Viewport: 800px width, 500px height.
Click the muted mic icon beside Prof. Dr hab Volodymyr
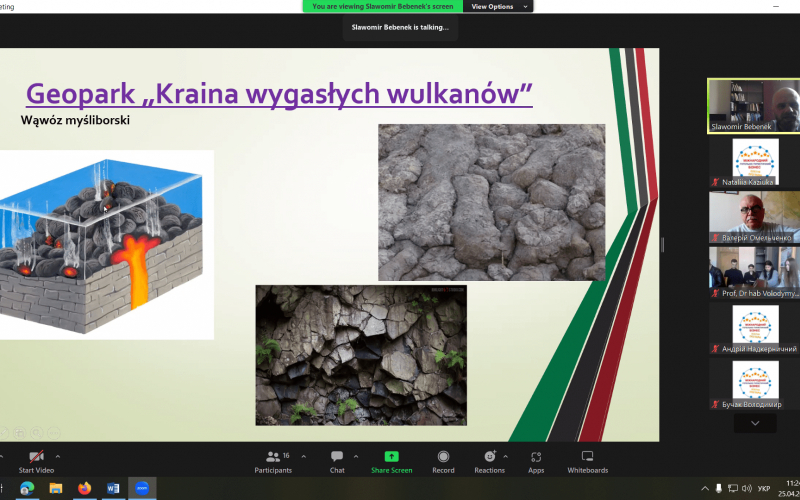[716, 293]
